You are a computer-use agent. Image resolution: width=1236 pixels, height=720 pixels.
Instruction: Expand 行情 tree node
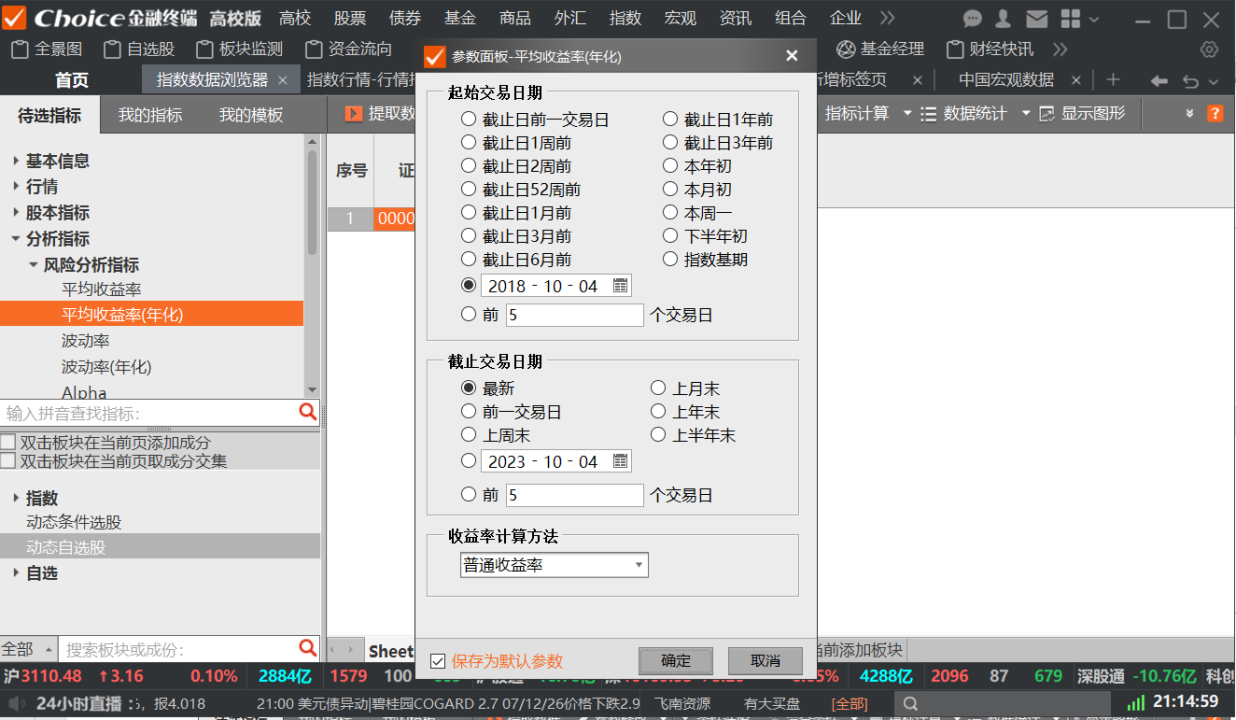click(16, 186)
